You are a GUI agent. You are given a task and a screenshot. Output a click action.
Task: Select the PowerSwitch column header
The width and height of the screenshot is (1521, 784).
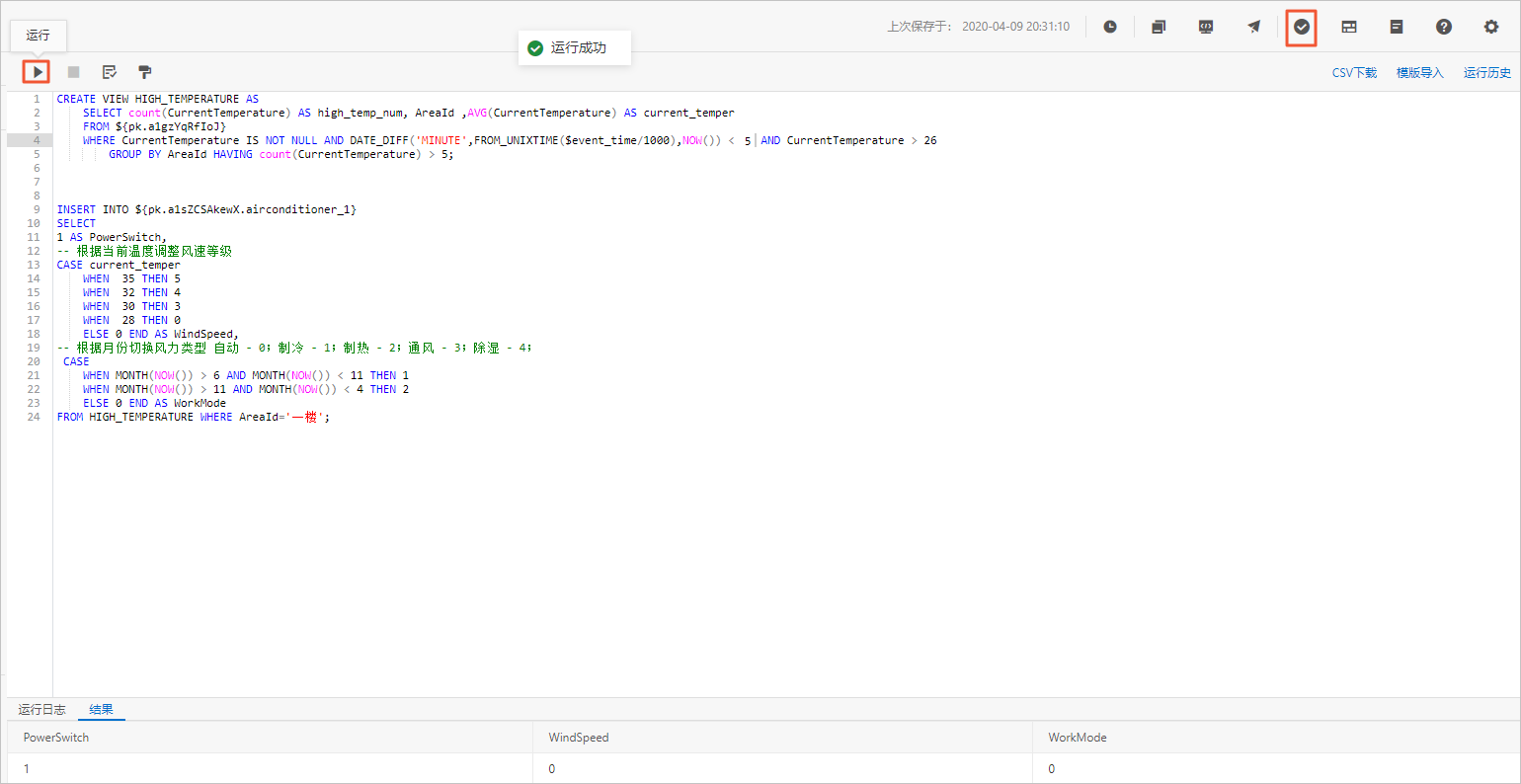tap(56, 738)
